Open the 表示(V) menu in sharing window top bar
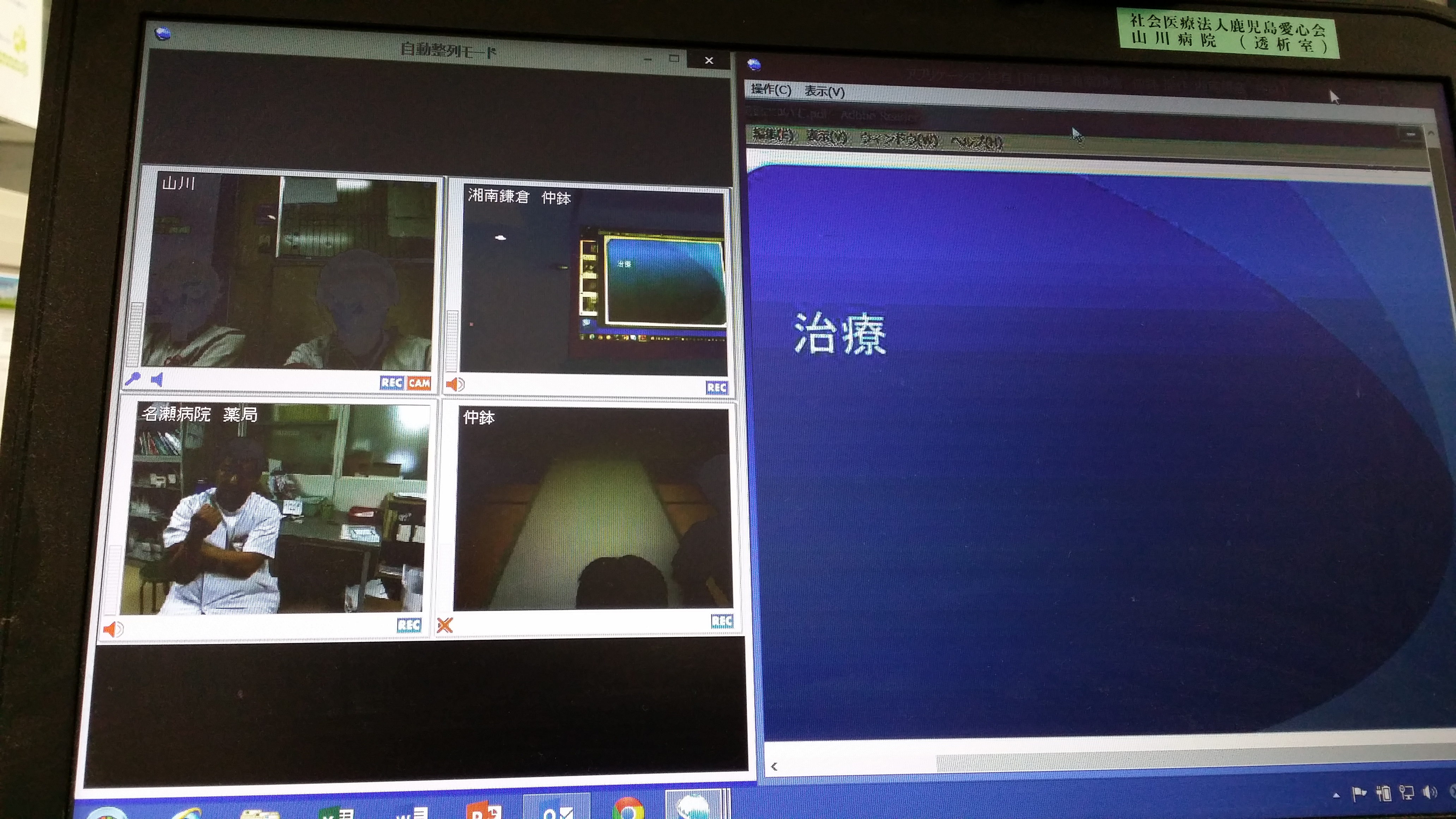 [x=825, y=91]
